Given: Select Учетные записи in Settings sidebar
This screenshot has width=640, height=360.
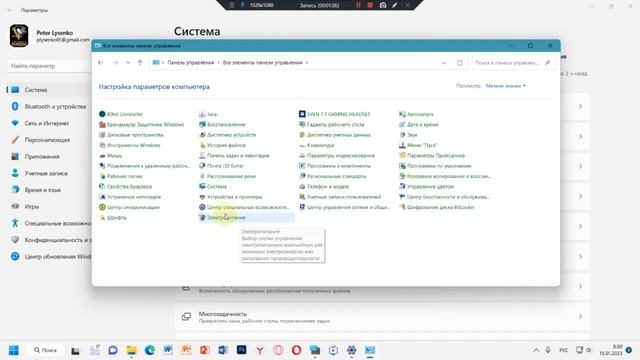Looking at the screenshot, I should point(49,173).
